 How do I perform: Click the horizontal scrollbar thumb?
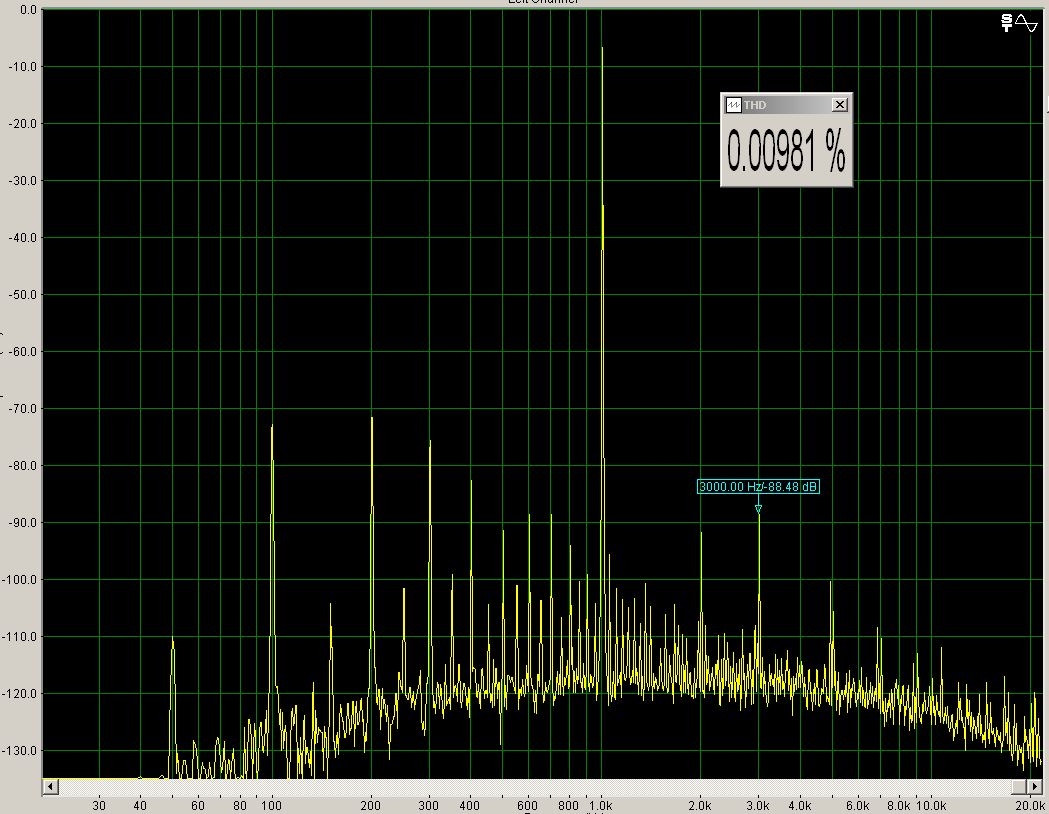click(1018, 787)
